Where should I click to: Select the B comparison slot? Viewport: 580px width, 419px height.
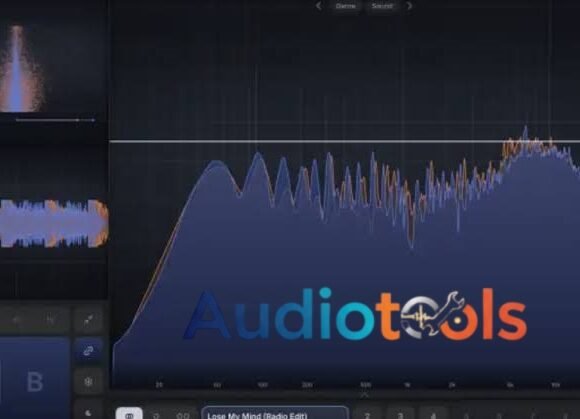pyautogui.click(x=35, y=381)
